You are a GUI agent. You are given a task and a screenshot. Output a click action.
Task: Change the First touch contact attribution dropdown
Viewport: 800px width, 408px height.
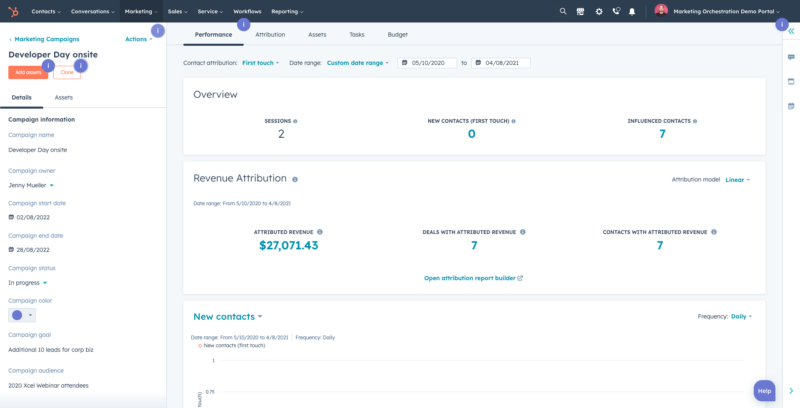261,63
